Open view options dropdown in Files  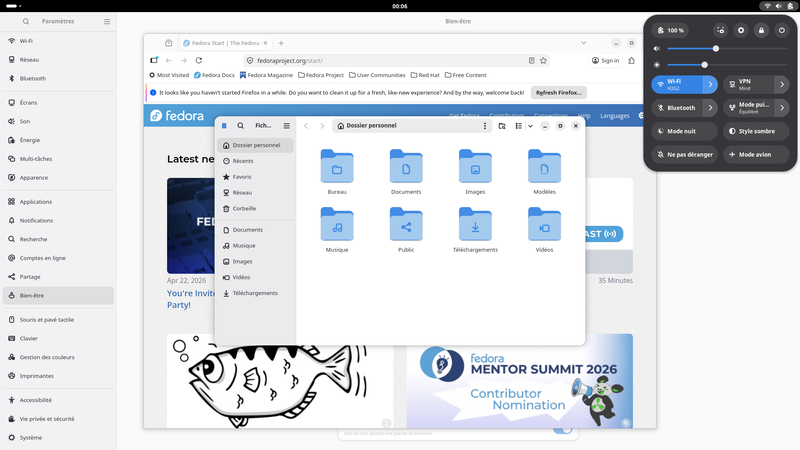[x=530, y=126]
